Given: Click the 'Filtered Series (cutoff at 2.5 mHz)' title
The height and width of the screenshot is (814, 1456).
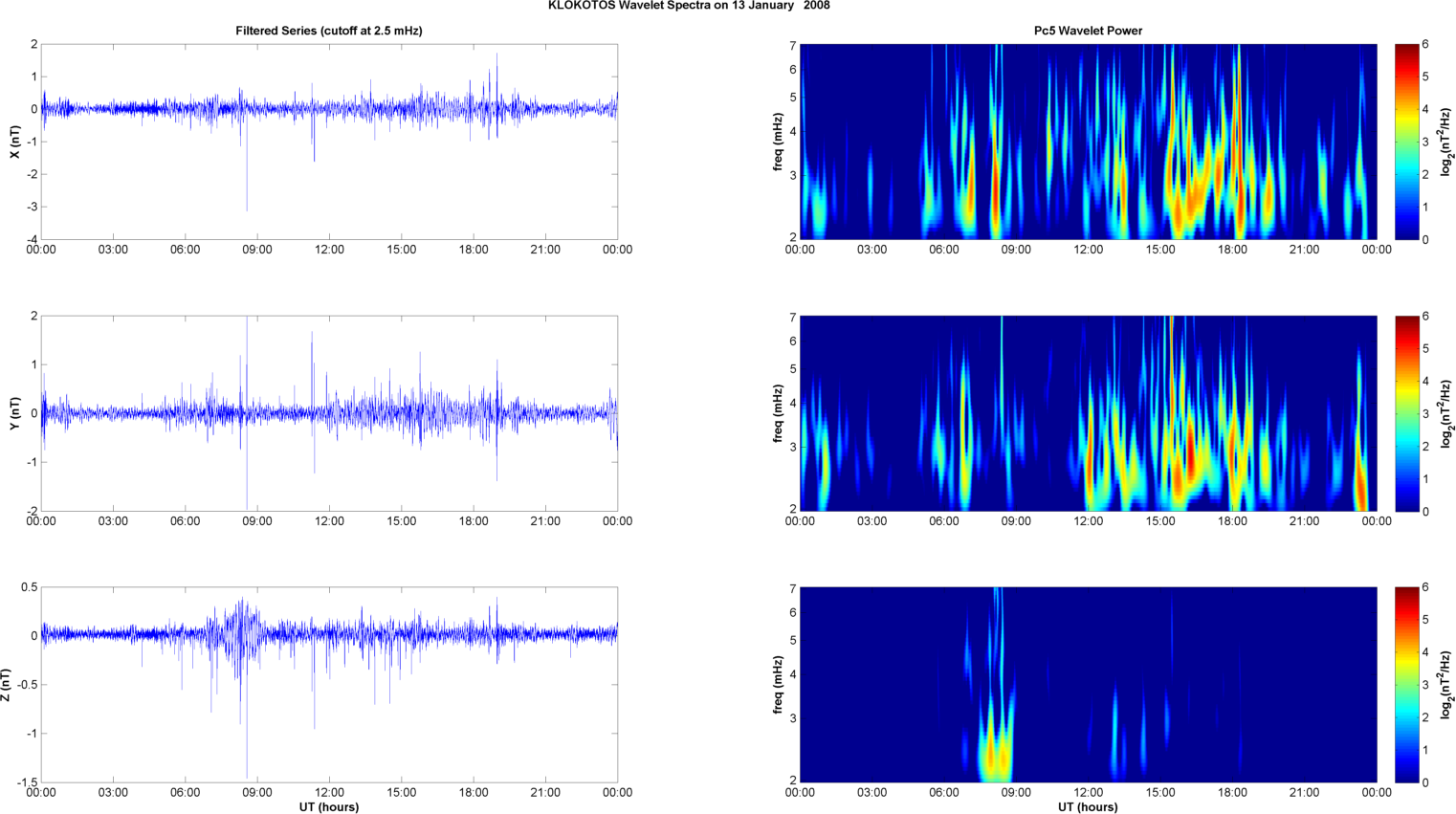Looking at the screenshot, I should coord(329,31).
